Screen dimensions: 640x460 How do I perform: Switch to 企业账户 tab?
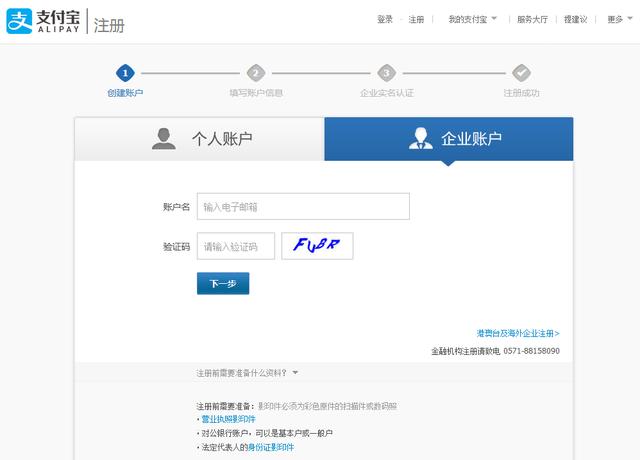coord(449,139)
